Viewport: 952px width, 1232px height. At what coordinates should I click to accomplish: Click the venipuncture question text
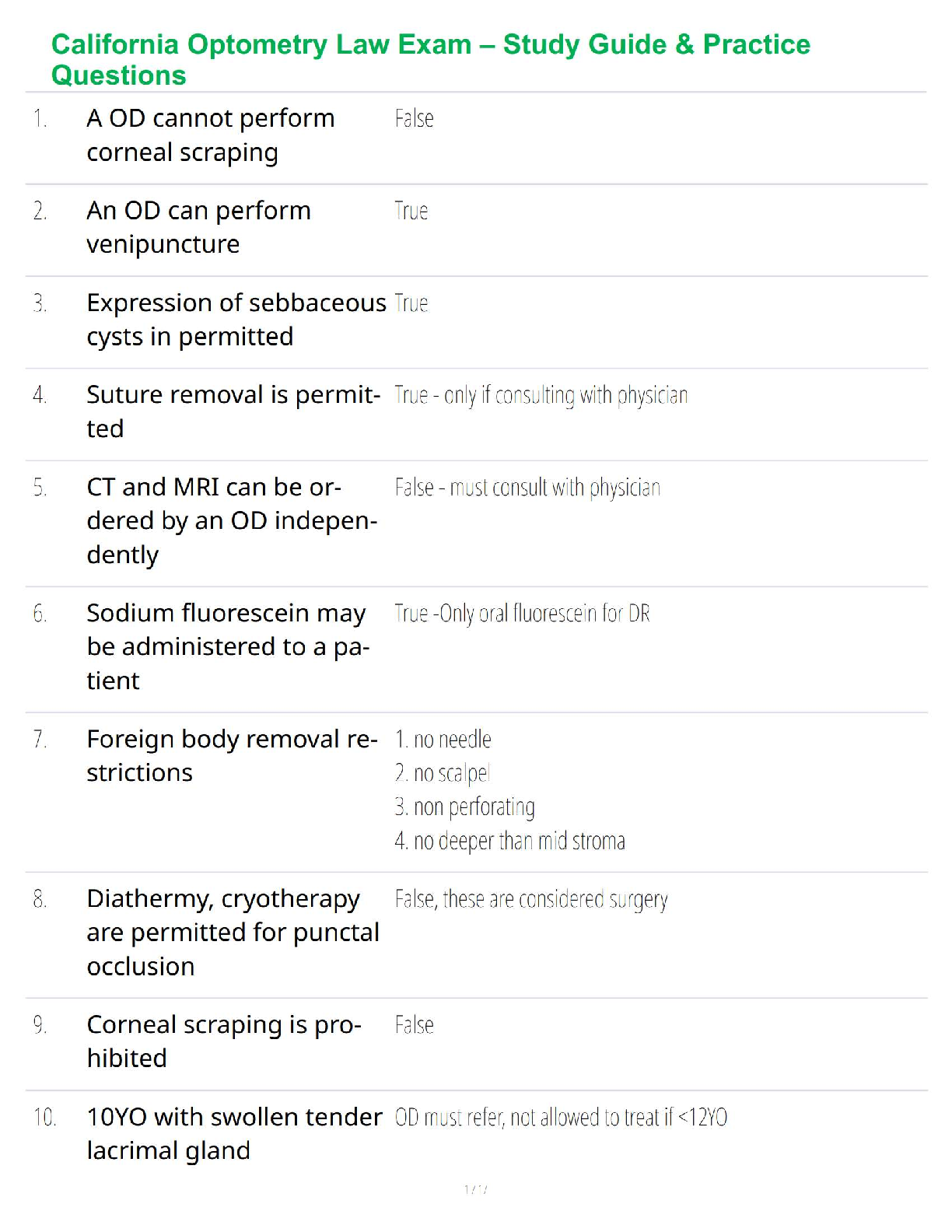coord(198,227)
